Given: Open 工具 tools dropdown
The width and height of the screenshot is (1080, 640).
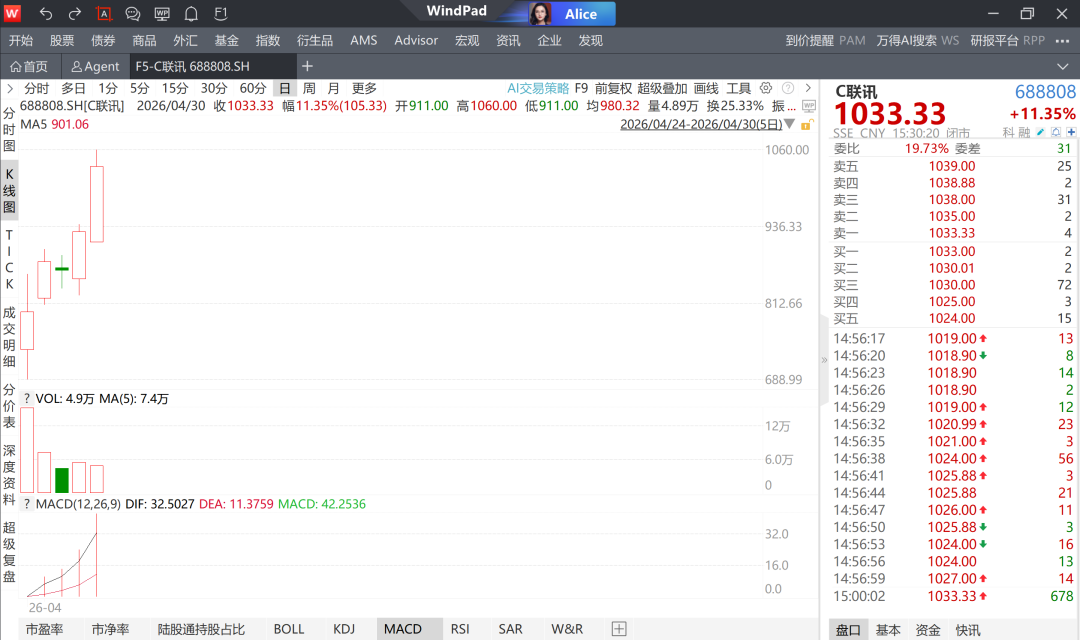Looking at the screenshot, I should (x=738, y=88).
